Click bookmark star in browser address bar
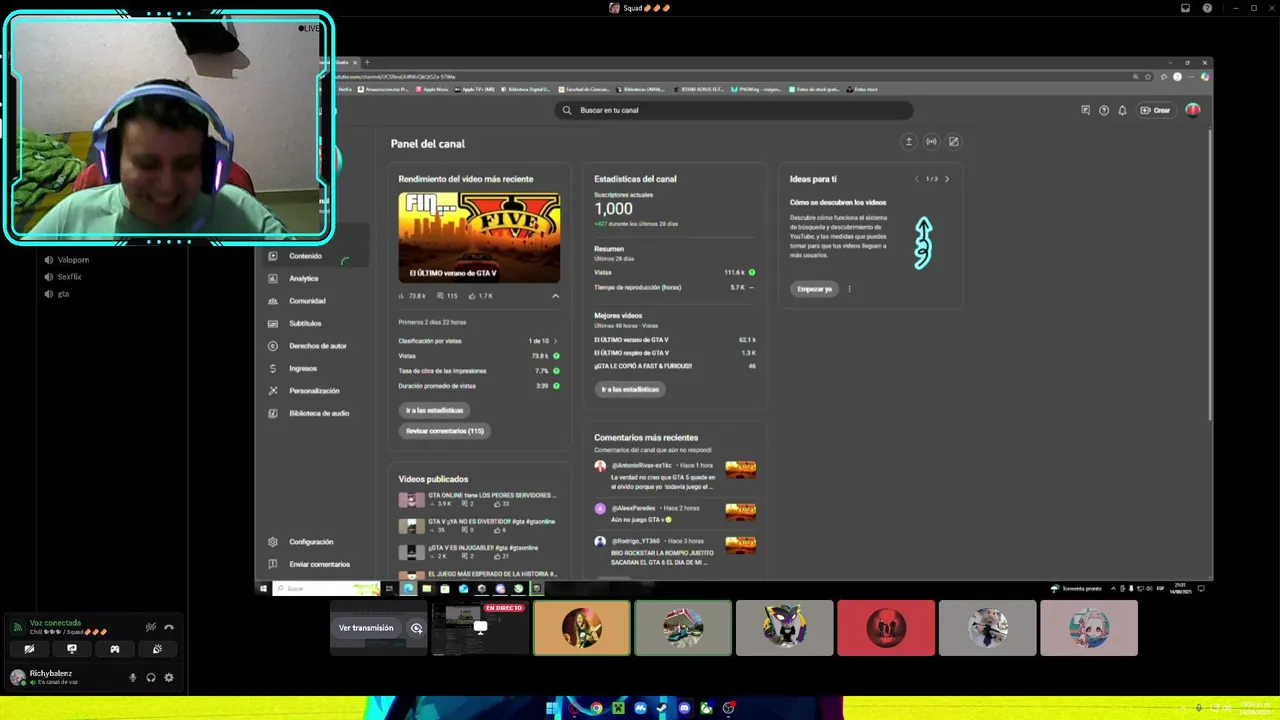1280x720 pixels. point(1148,77)
